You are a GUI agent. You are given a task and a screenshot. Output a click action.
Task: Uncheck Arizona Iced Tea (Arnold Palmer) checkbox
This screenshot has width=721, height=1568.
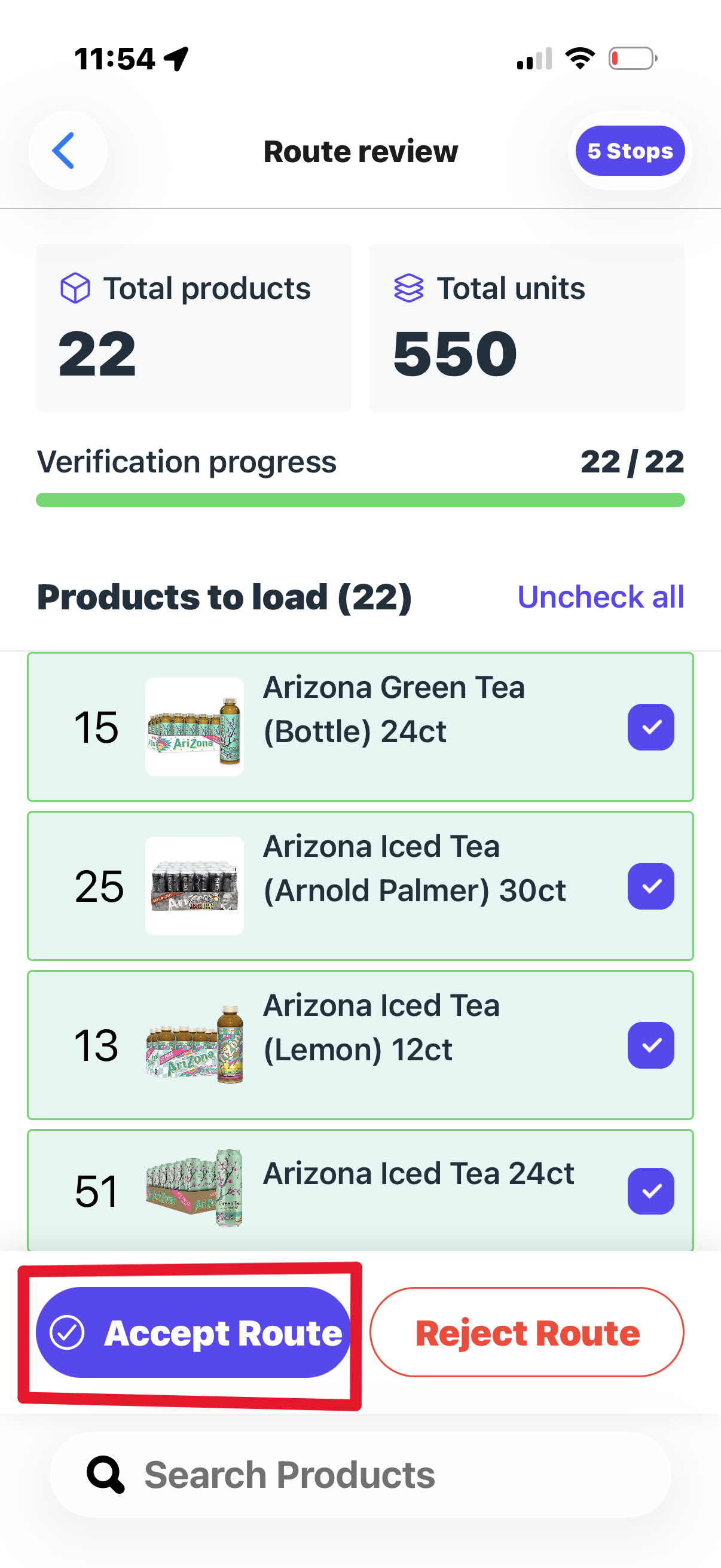(650, 886)
